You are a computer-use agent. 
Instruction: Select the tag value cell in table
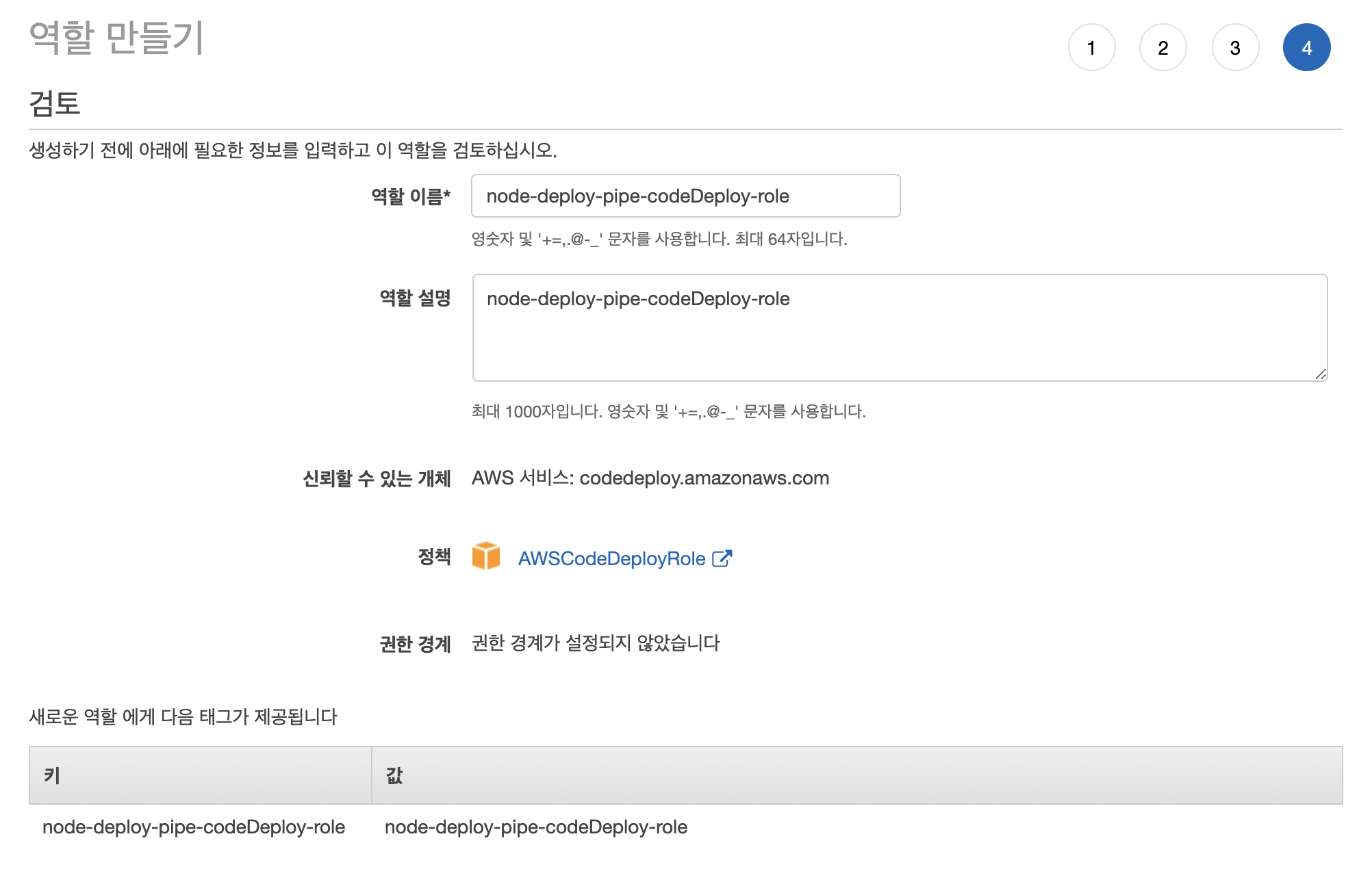(536, 827)
